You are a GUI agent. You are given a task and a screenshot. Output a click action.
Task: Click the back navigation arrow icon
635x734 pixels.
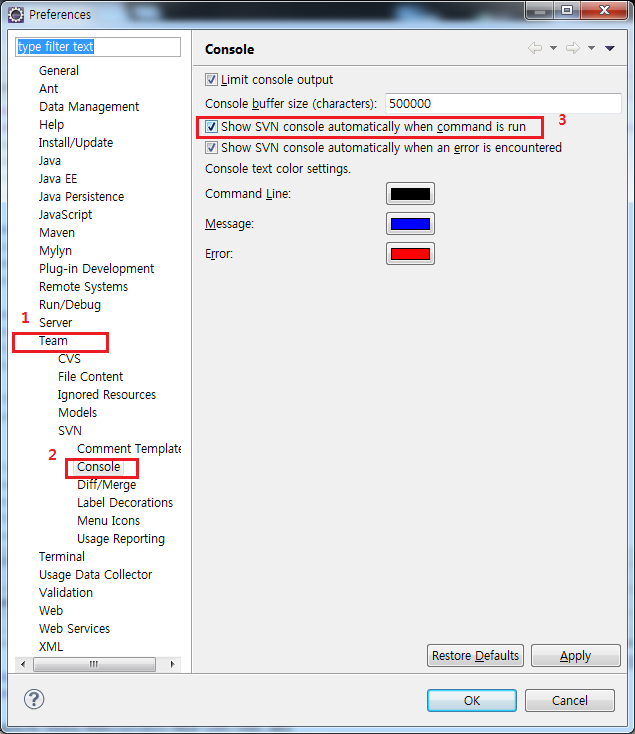pos(535,48)
